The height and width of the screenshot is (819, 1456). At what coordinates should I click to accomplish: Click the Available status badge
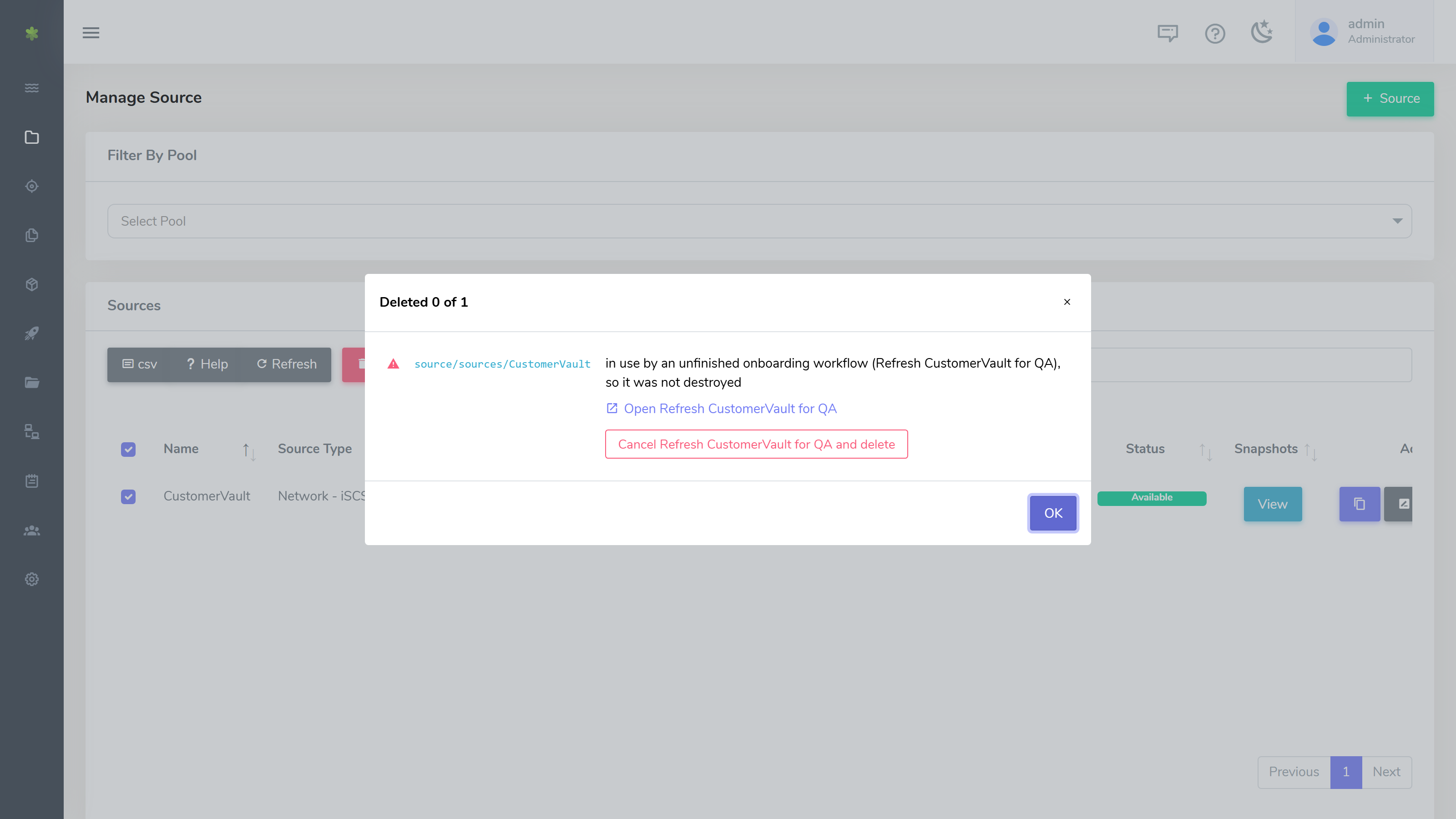pos(1152,498)
